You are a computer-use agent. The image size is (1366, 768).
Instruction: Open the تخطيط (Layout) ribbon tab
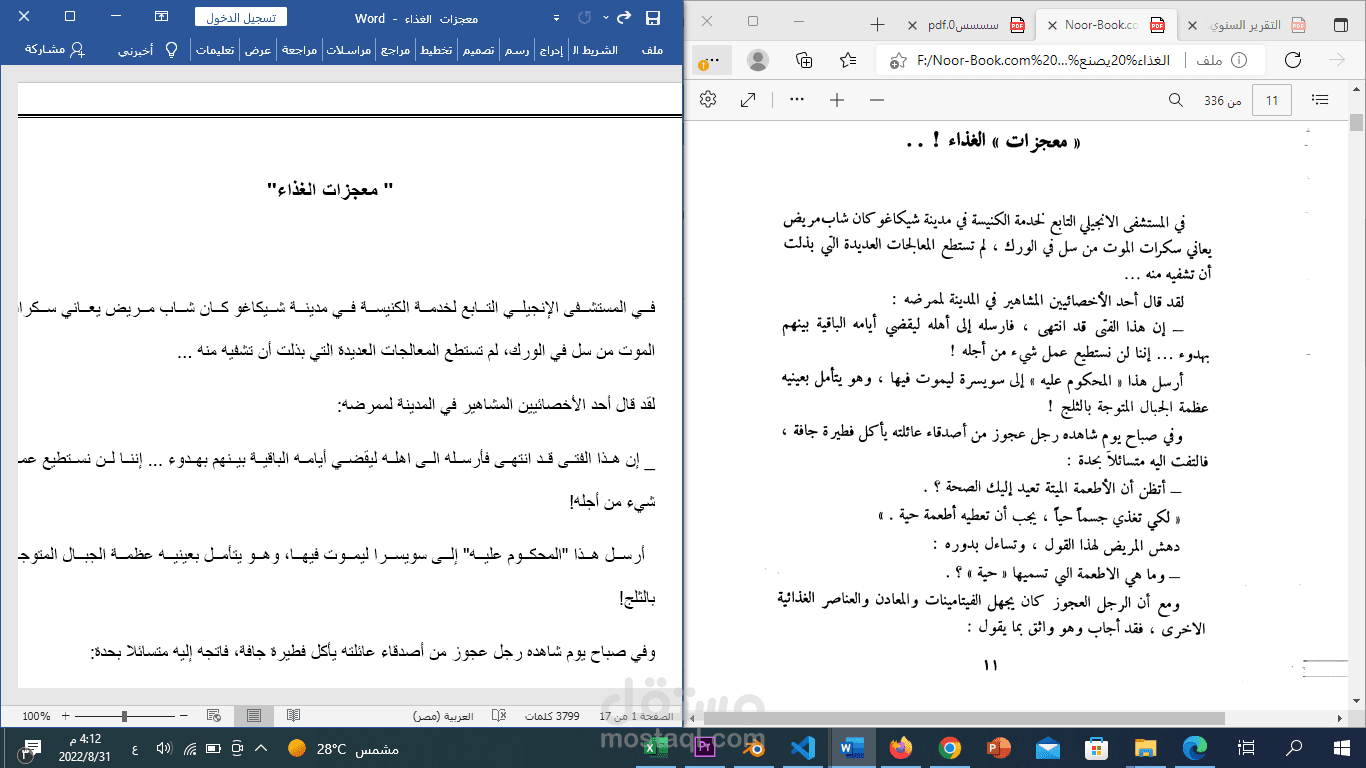pos(435,50)
